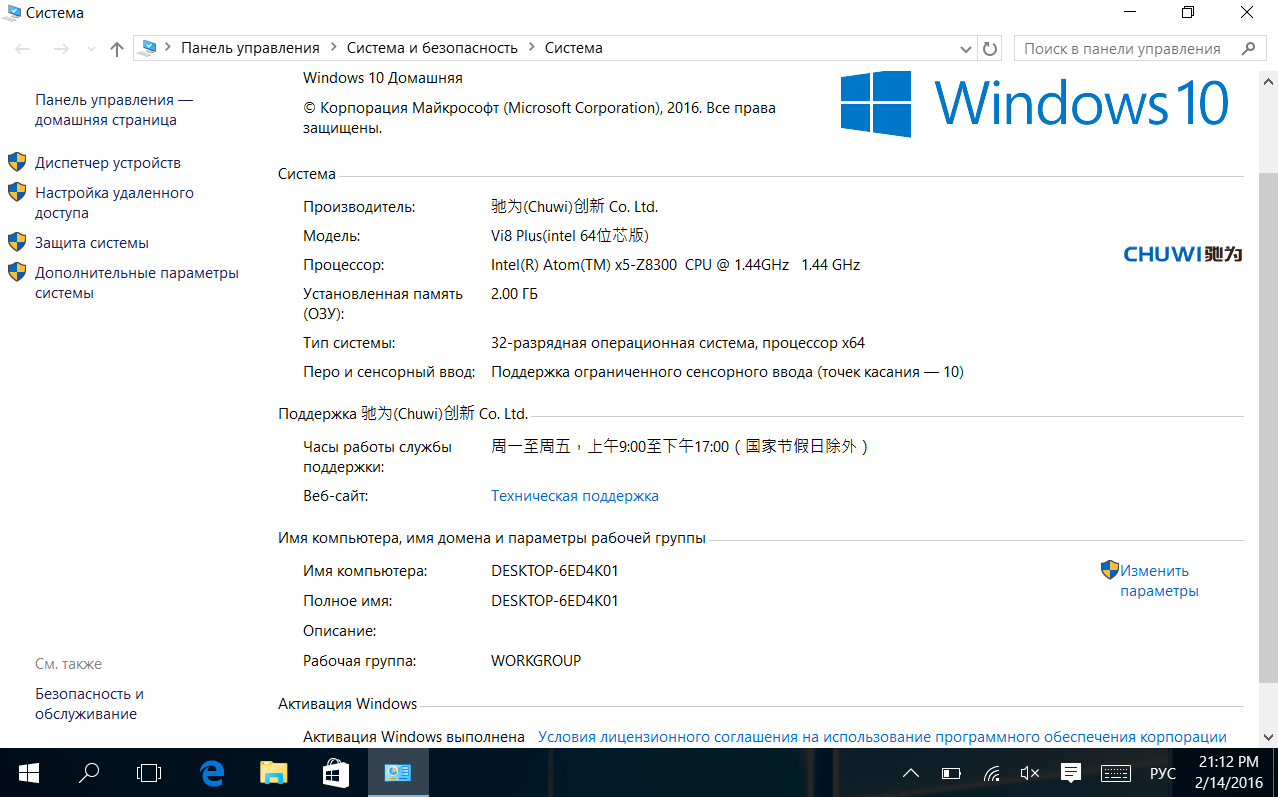Image resolution: width=1278 pixels, height=797 pixels.
Task: Click the battery tray icon
Action: point(951,773)
